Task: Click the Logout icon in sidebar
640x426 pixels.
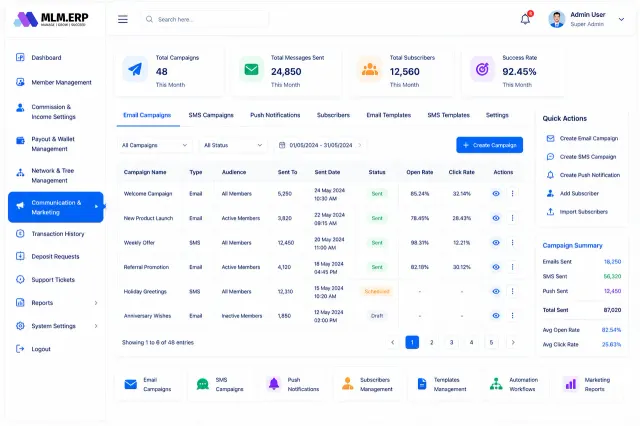Action: [x=20, y=348]
